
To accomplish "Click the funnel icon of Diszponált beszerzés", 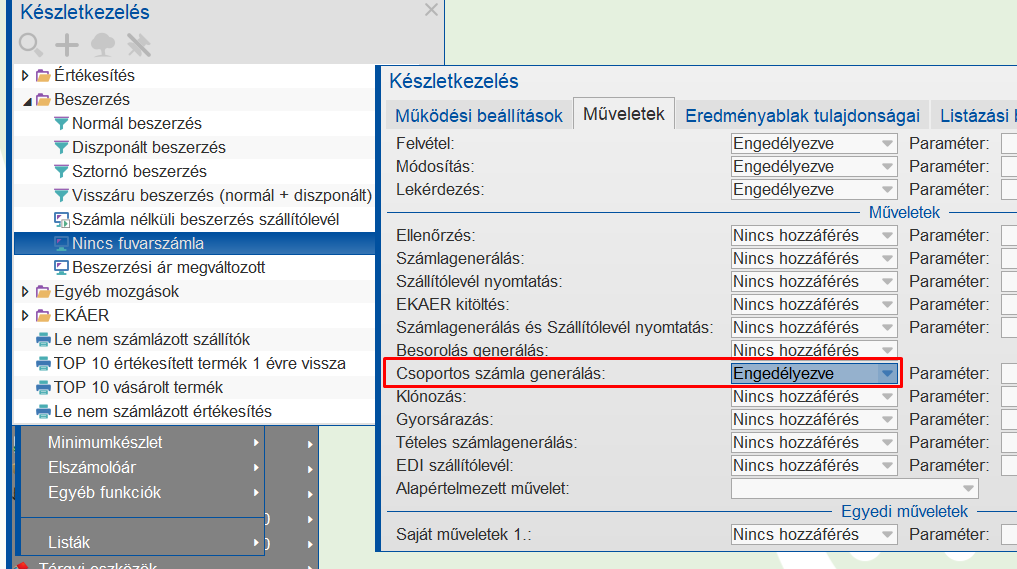I will pos(61,147).
